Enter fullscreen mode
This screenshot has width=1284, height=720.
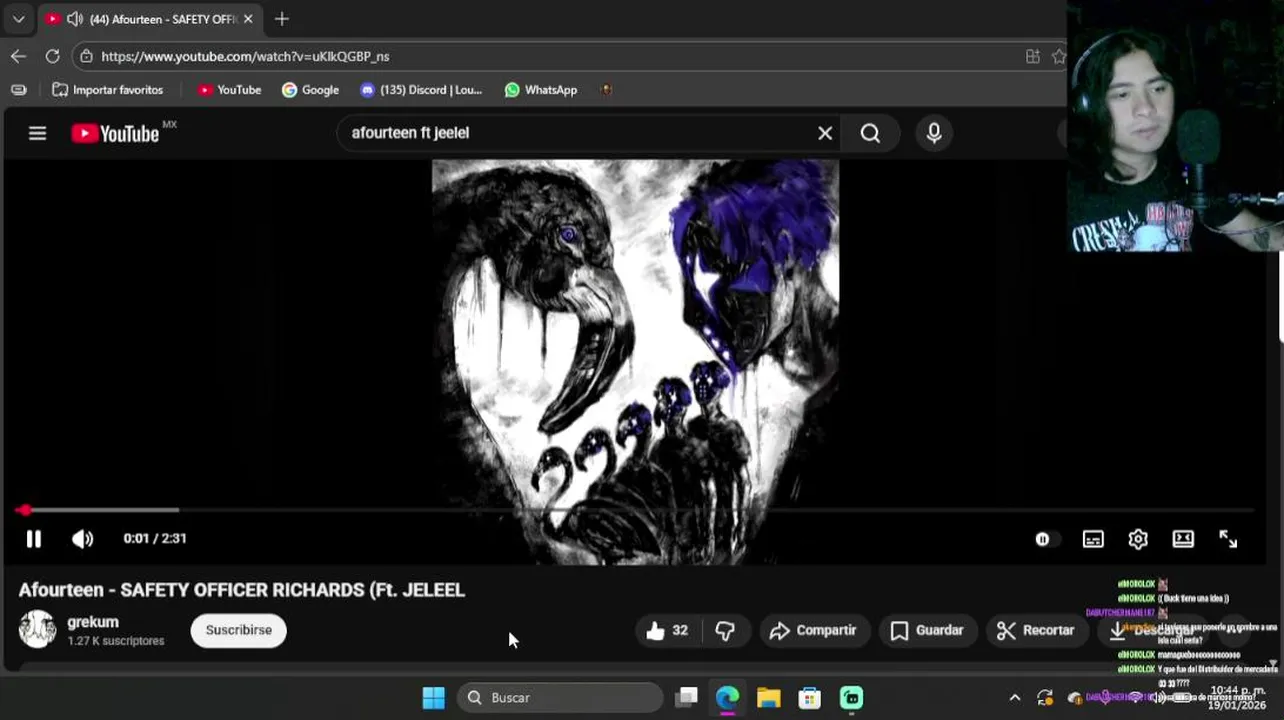(x=1228, y=539)
